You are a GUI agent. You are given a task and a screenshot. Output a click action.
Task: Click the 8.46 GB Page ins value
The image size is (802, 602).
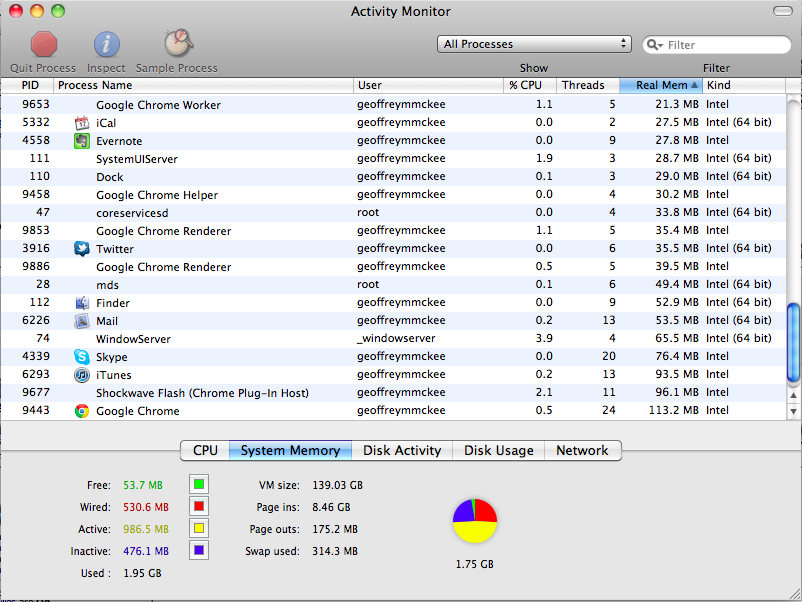tap(331, 507)
